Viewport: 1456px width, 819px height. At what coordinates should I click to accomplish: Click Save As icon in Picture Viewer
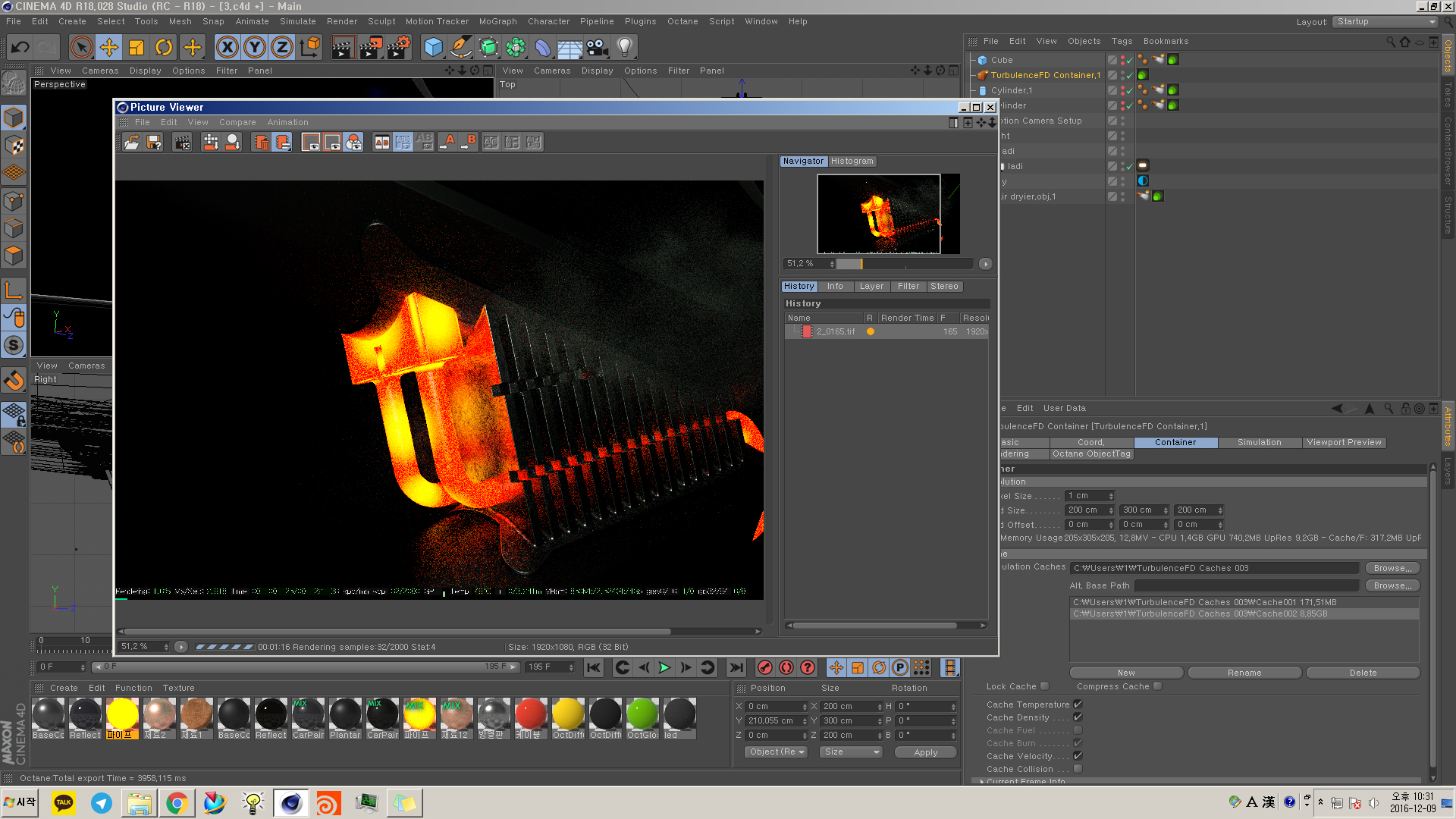154,142
